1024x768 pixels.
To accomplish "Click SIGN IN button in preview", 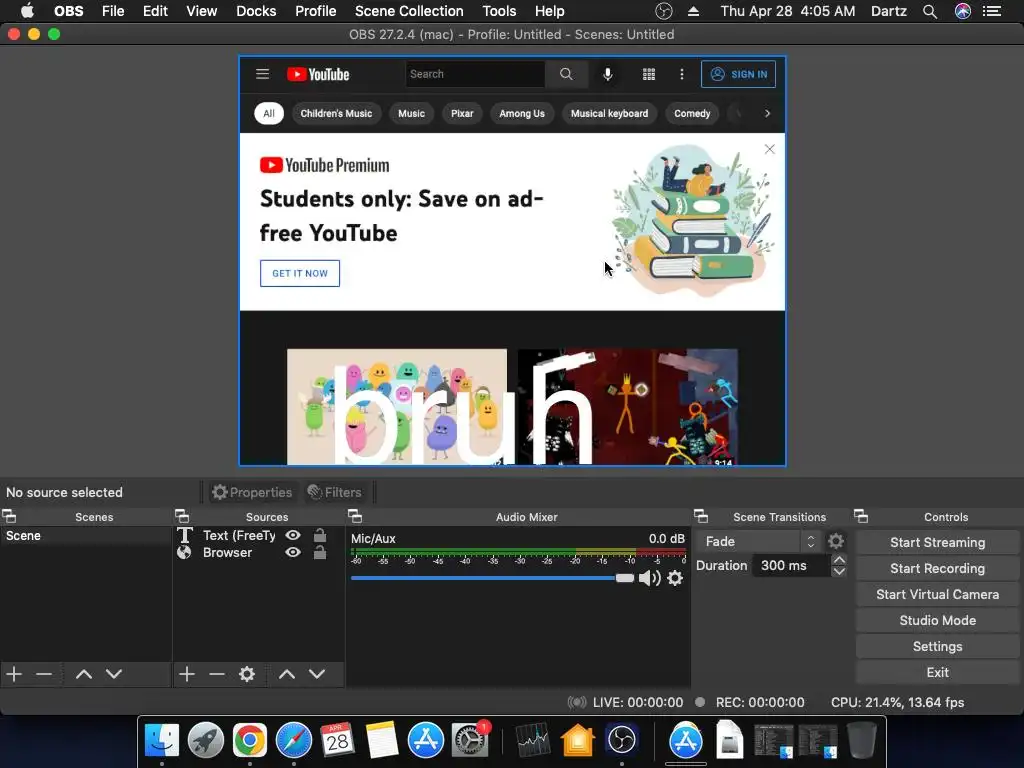I will 739,74.
